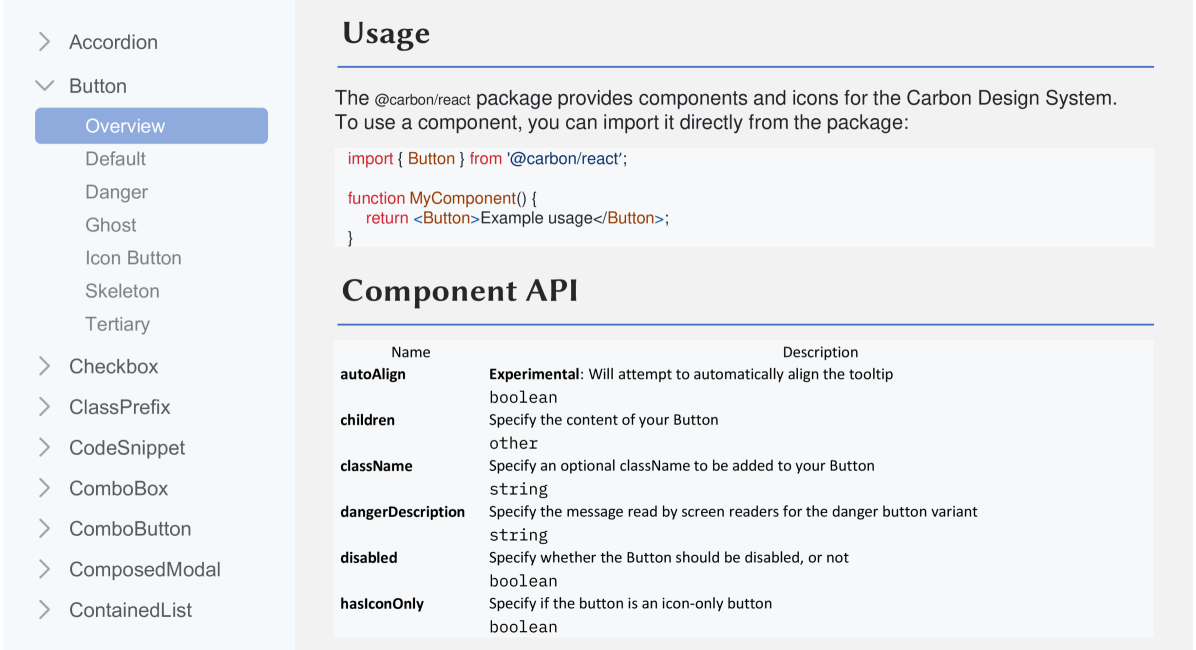This screenshot has width=1196, height=650.
Task: Open the Skeleton button story
Action: (122, 291)
